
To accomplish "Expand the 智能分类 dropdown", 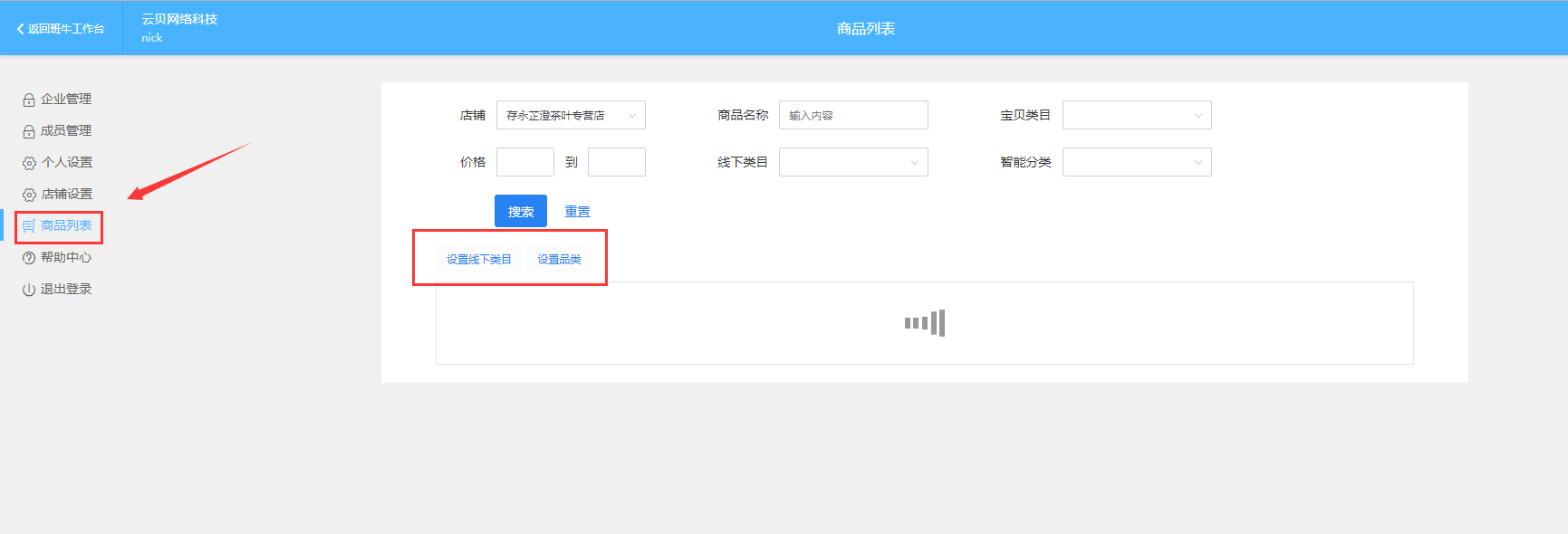I will click(x=1137, y=162).
